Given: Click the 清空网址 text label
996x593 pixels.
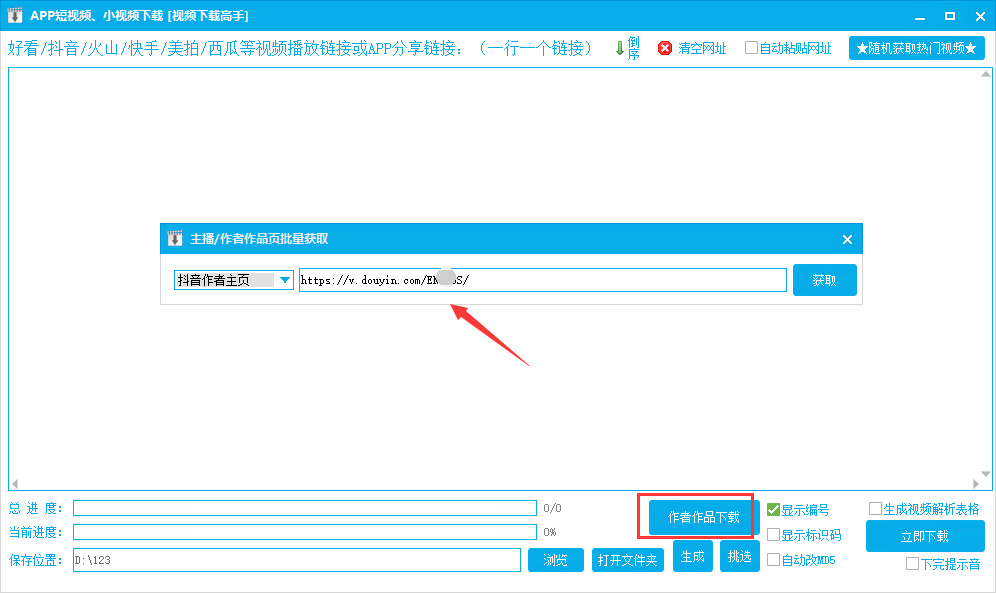Looking at the screenshot, I should (702, 48).
